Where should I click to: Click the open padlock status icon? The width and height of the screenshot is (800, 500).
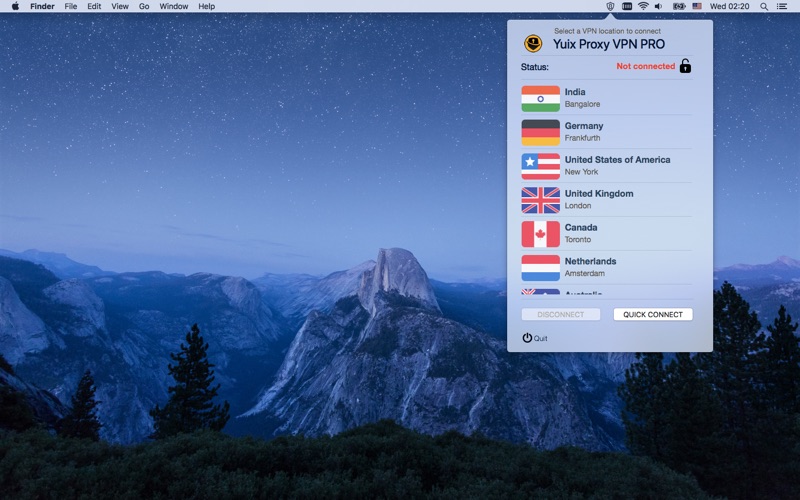685,66
